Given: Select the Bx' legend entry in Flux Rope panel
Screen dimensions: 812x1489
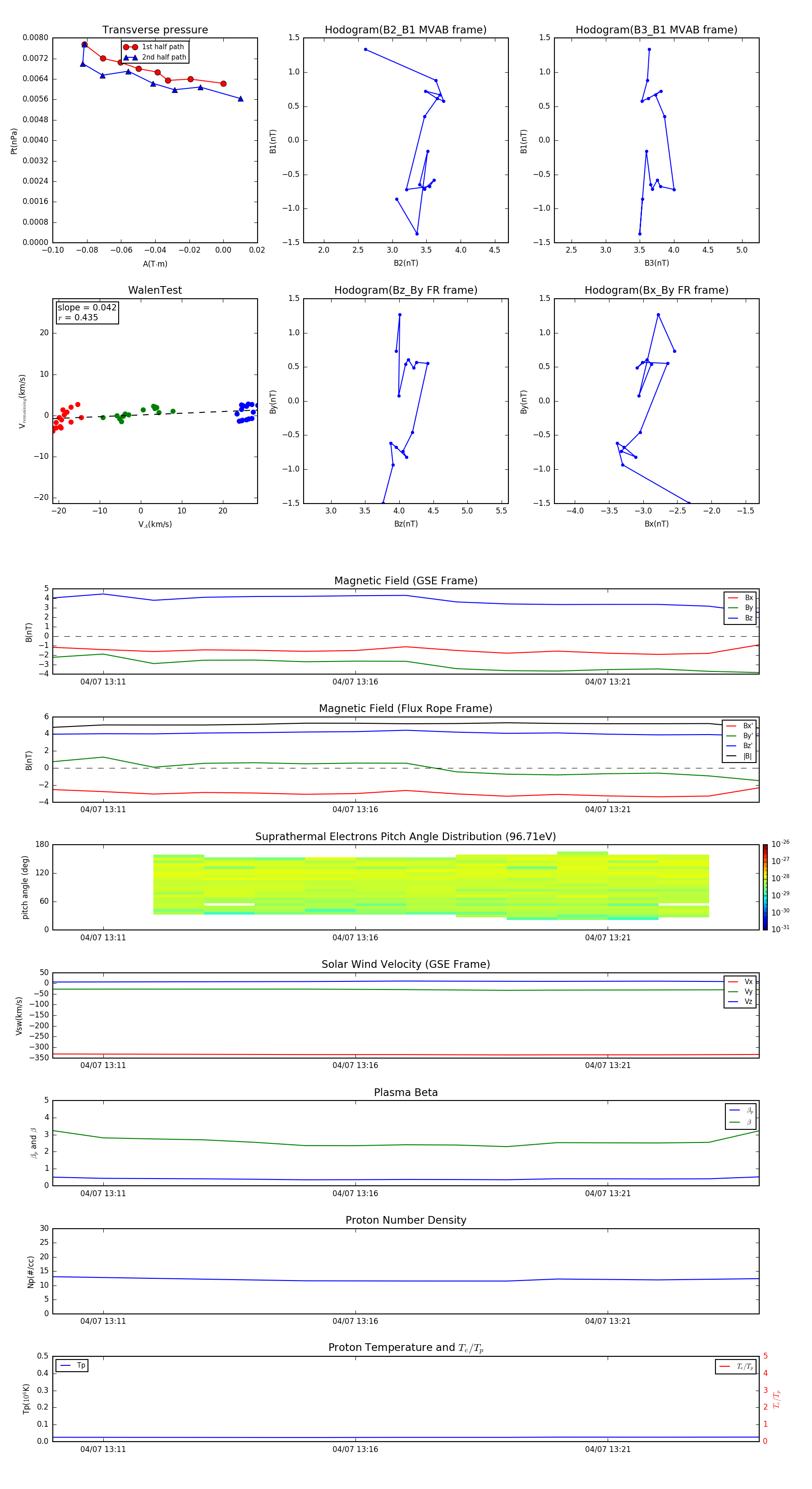Looking at the screenshot, I should (739, 726).
